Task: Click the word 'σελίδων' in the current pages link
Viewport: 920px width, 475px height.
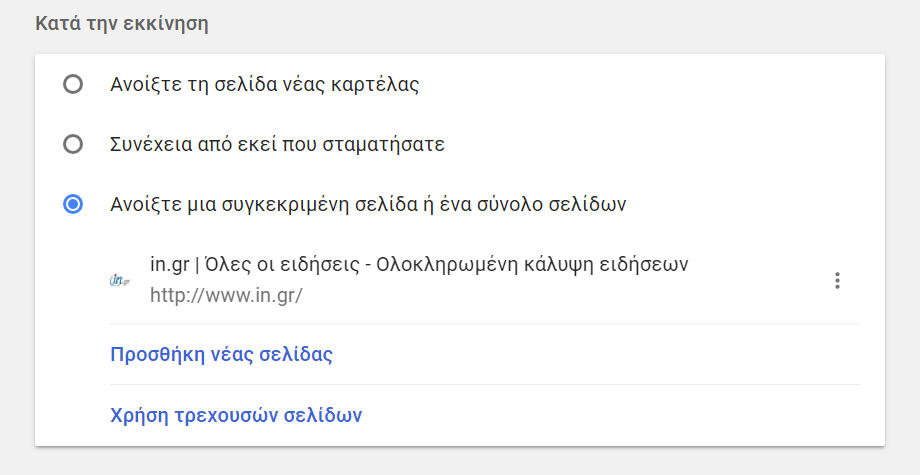Action: 323,415
